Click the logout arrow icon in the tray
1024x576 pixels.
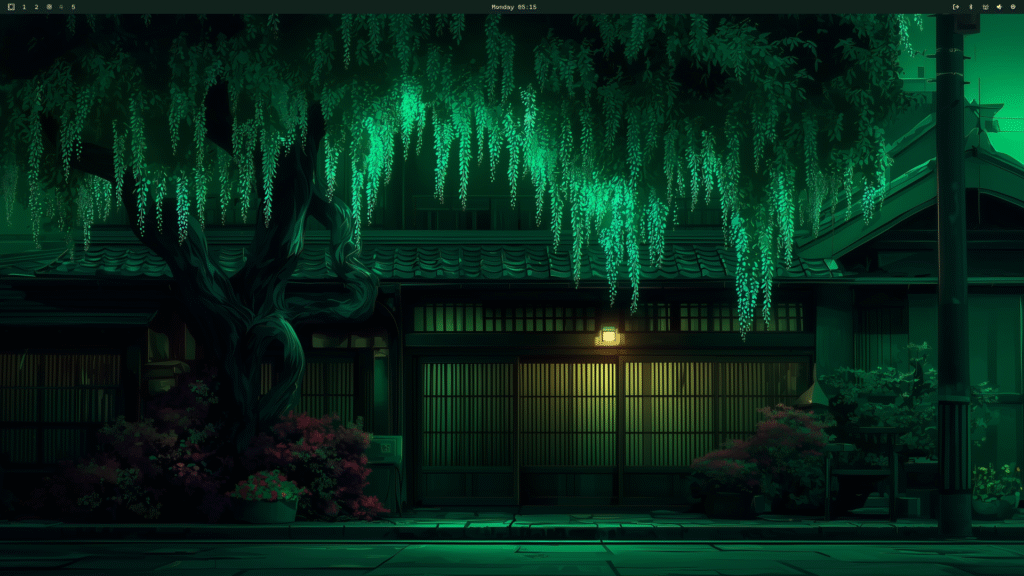tap(956, 7)
